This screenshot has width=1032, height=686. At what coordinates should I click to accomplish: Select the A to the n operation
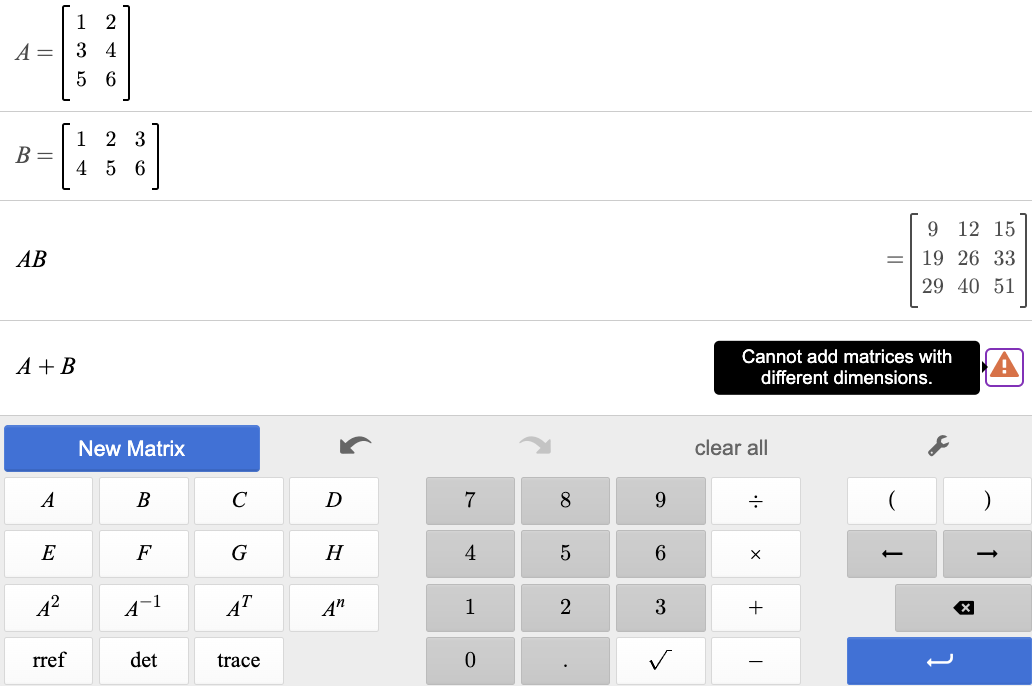(333, 607)
